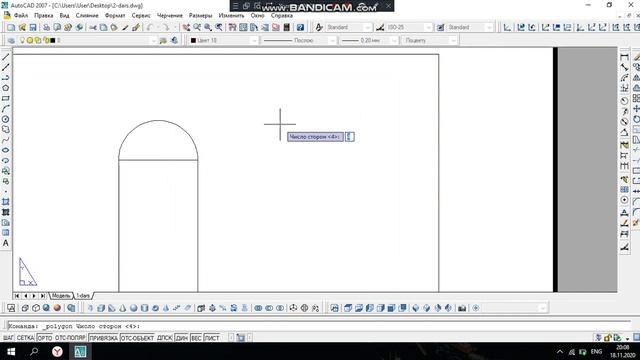This screenshot has height=360, width=640.
Task: Select the Spline tool
Action: pyautogui.click(x=5, y=140)
